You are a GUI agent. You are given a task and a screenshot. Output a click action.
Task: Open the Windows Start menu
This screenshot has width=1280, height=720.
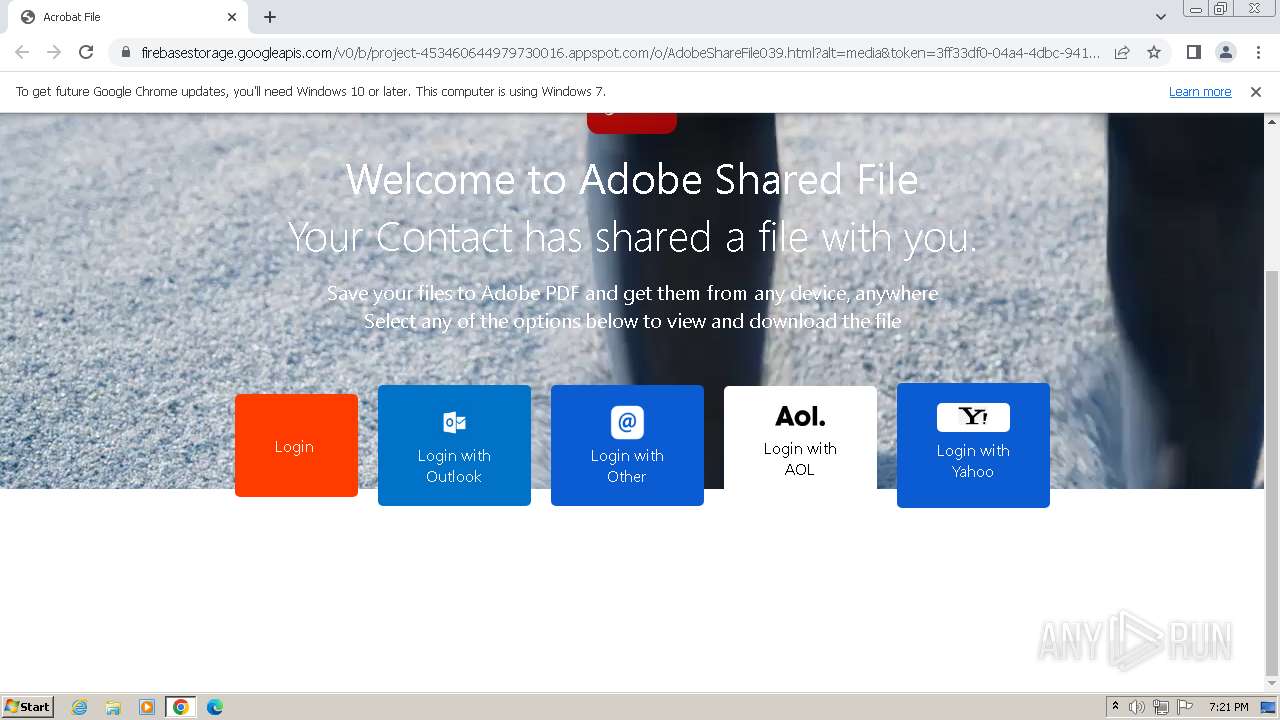27,707
